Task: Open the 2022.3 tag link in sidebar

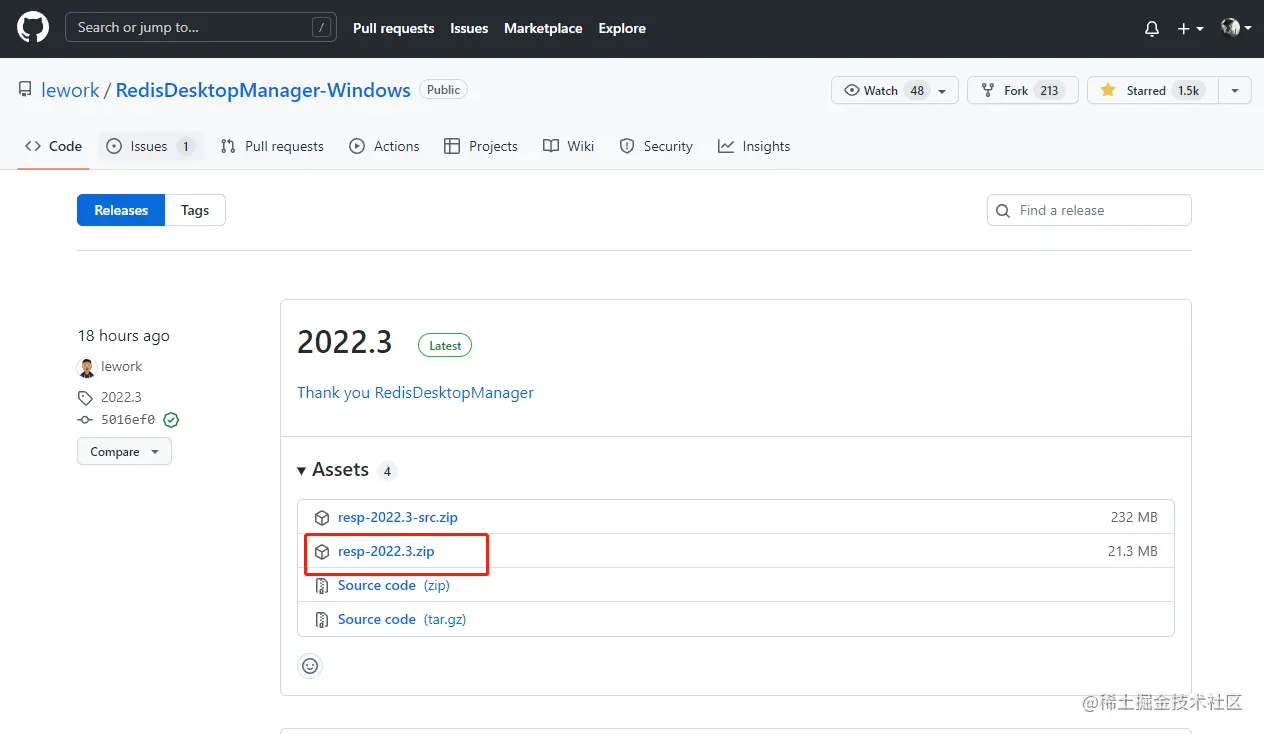Action: [121, 397]
